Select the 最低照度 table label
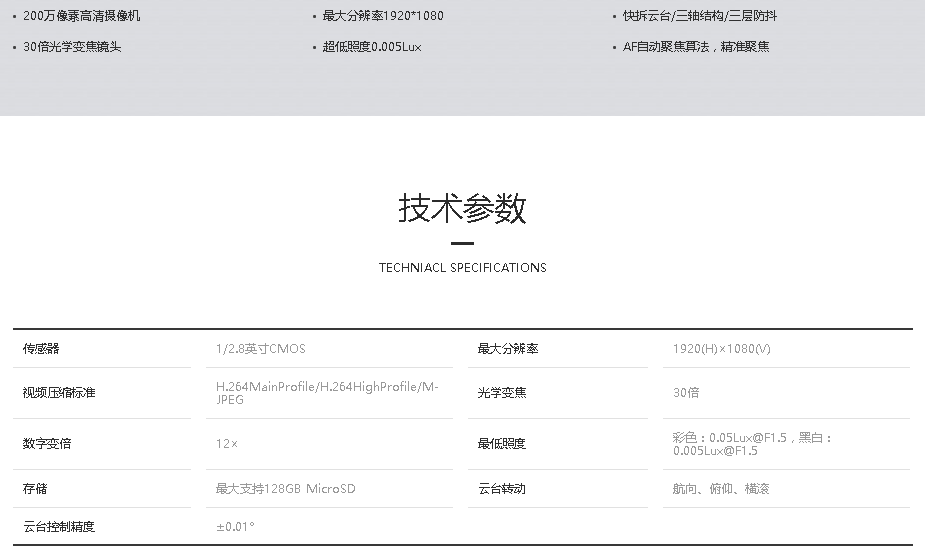925x559 pixels. [x=502, y=444]
